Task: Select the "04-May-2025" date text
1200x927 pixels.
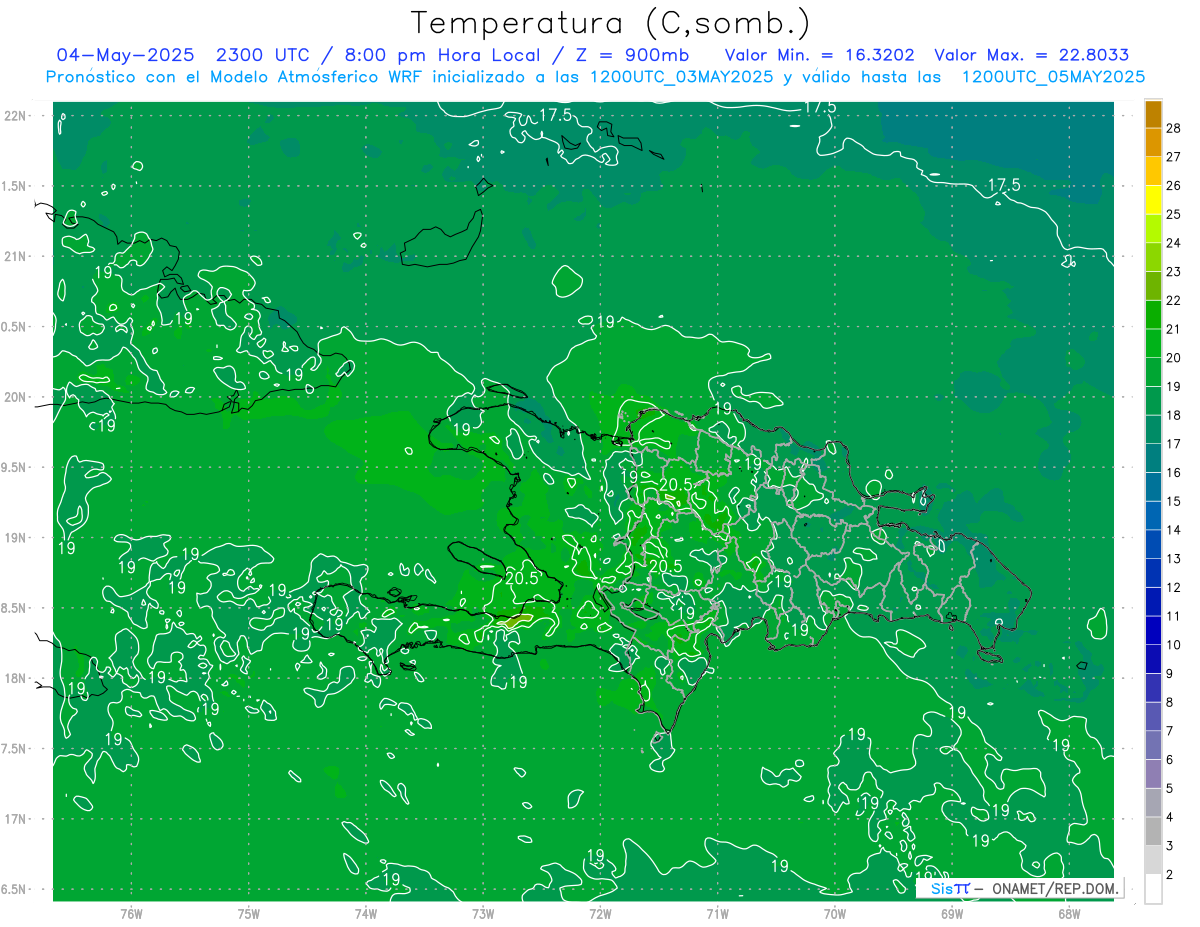Action: click(125, 55)
